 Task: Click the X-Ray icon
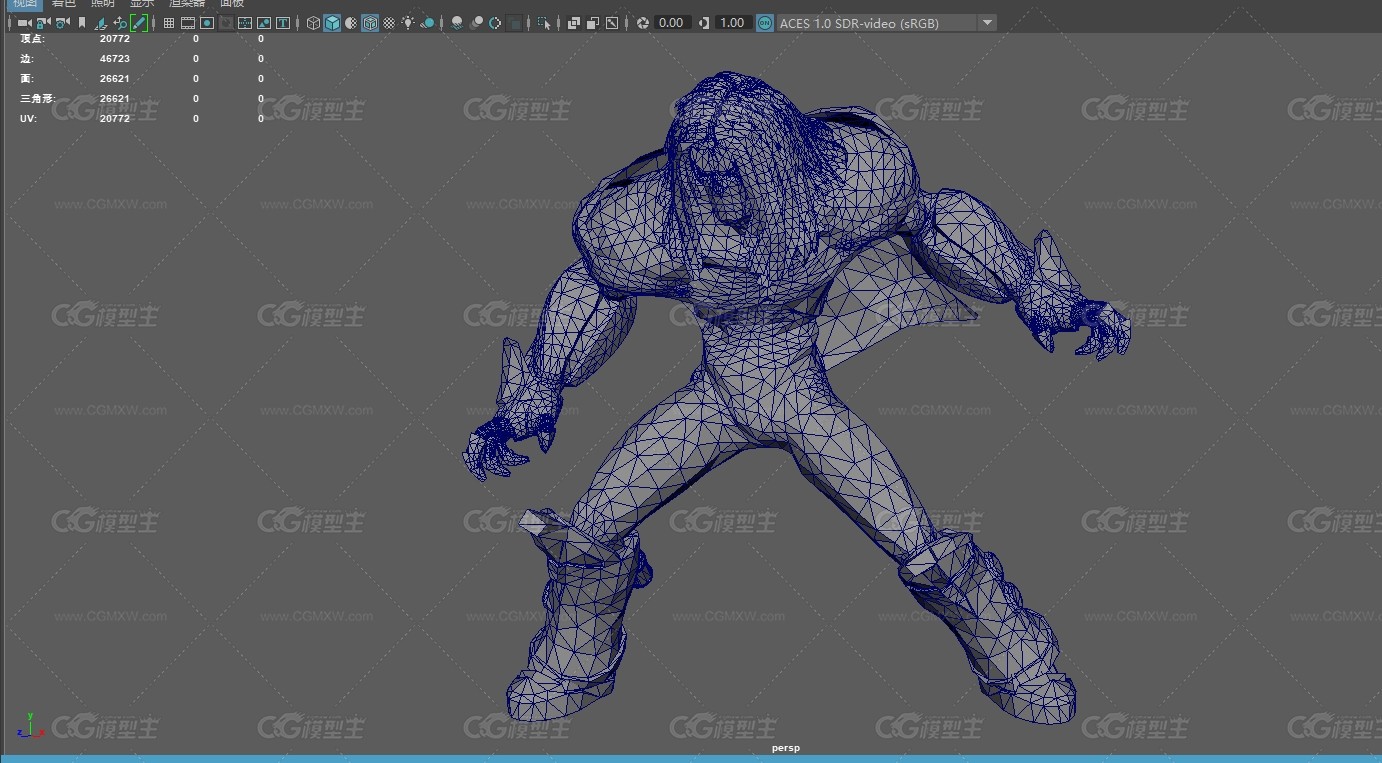574,23
